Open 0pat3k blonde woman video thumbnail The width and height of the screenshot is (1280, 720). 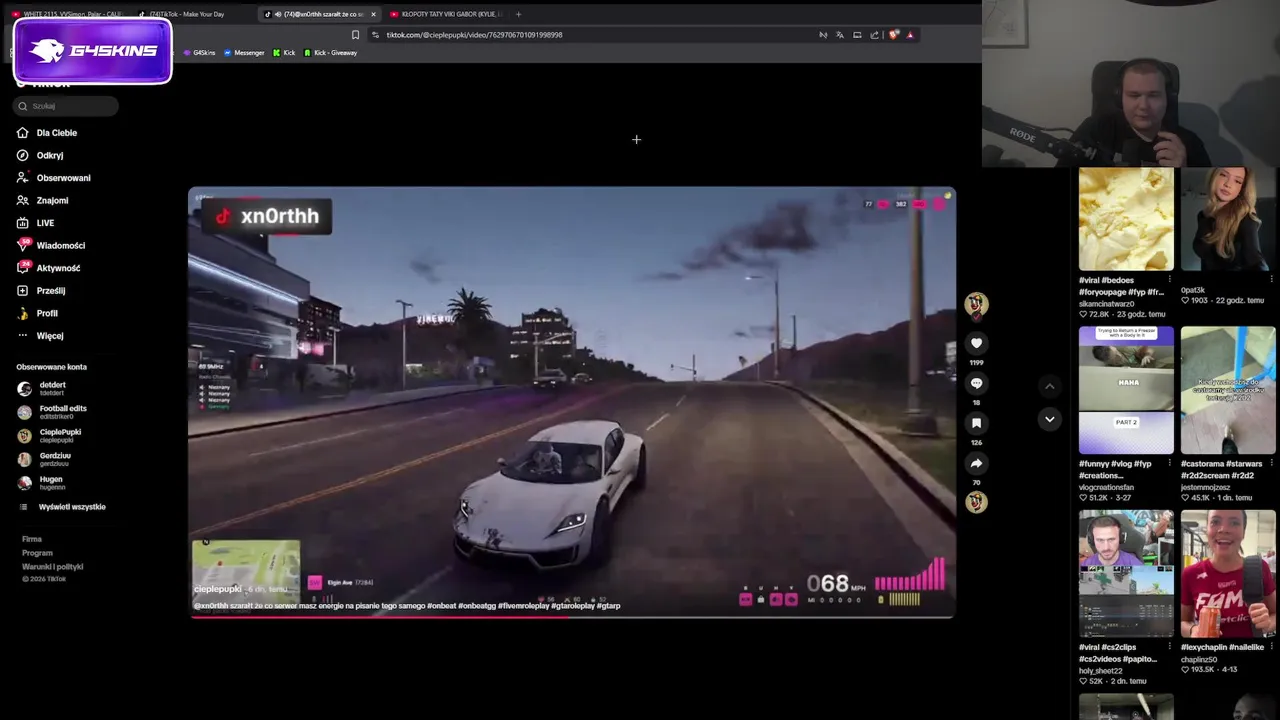coord(1228,219)
